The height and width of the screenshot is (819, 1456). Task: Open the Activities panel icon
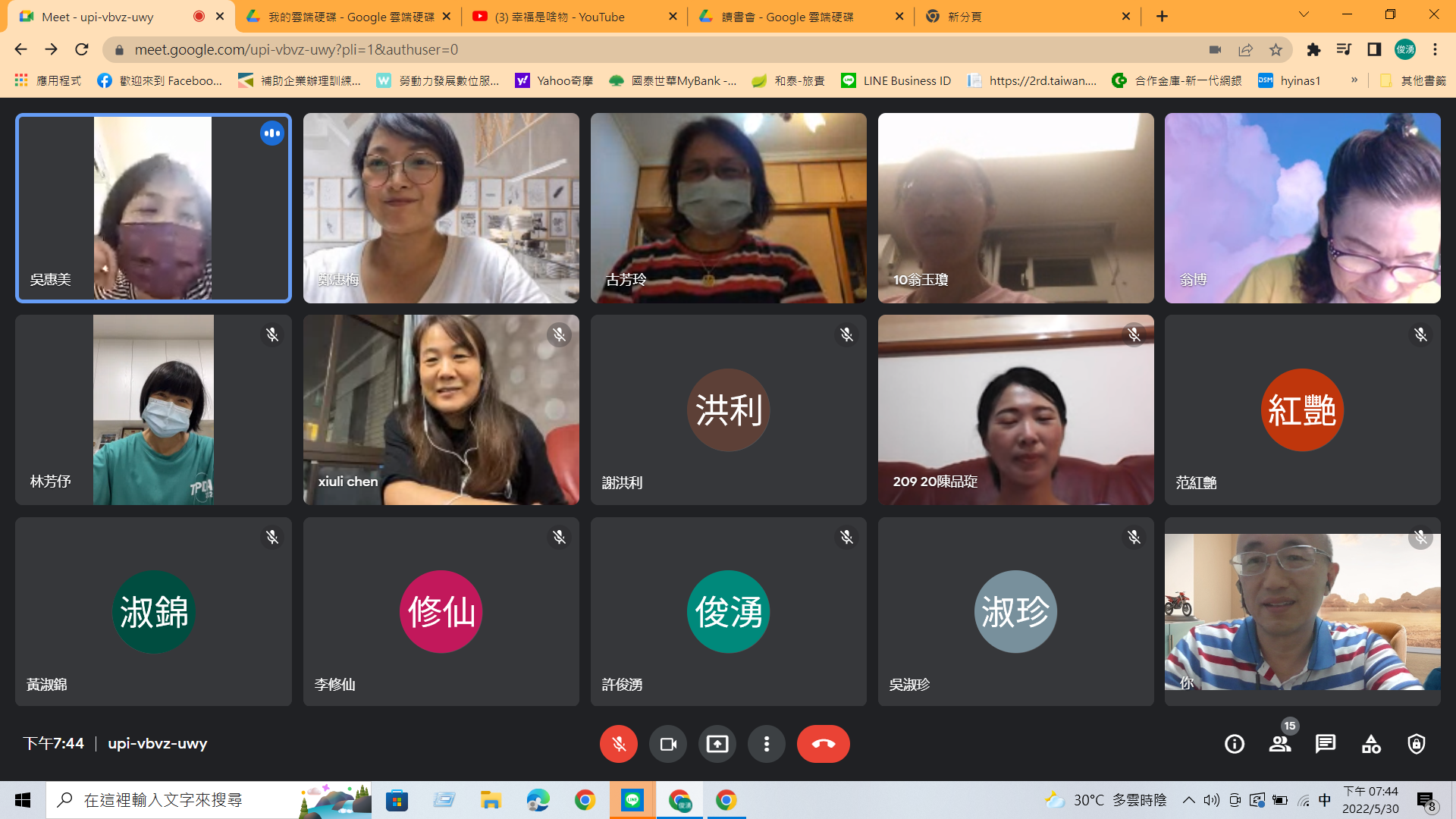point(1370,744)
